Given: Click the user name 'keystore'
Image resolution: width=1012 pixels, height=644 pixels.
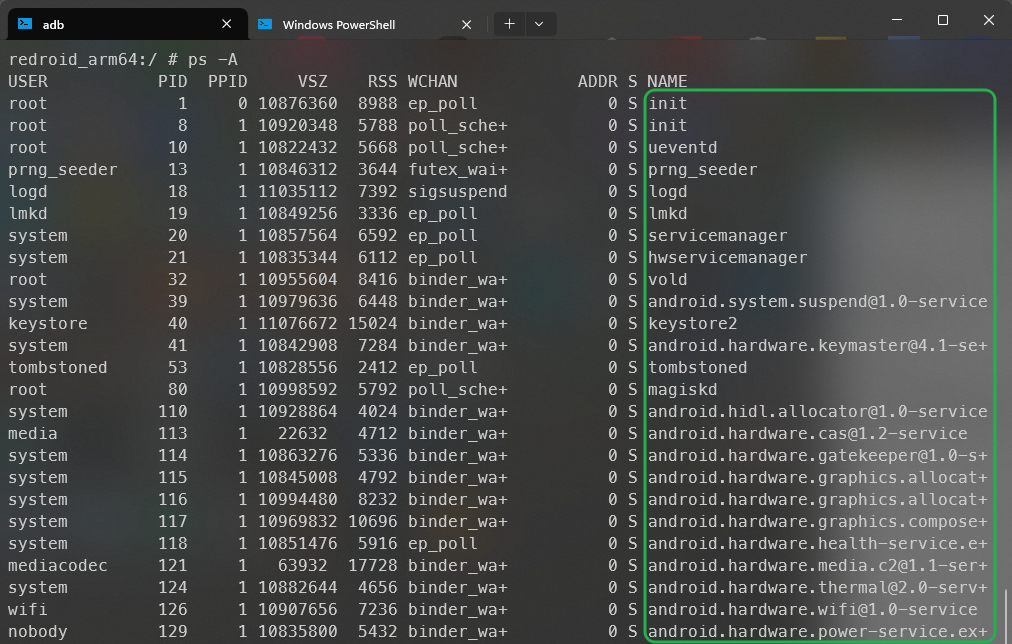Looking at the screenshot, I should (48, 323).
